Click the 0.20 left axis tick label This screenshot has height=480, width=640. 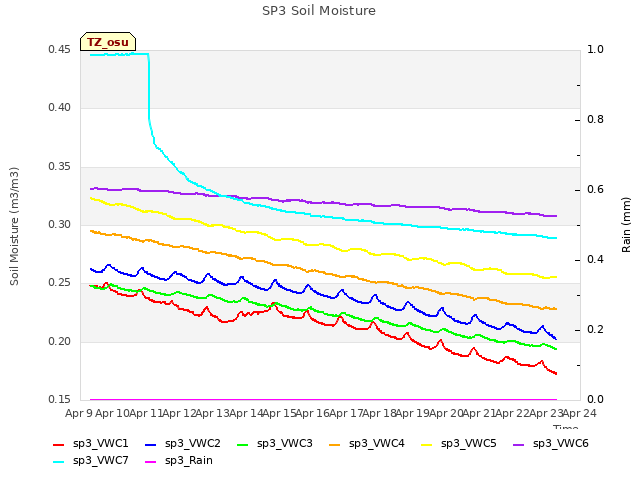60,341
